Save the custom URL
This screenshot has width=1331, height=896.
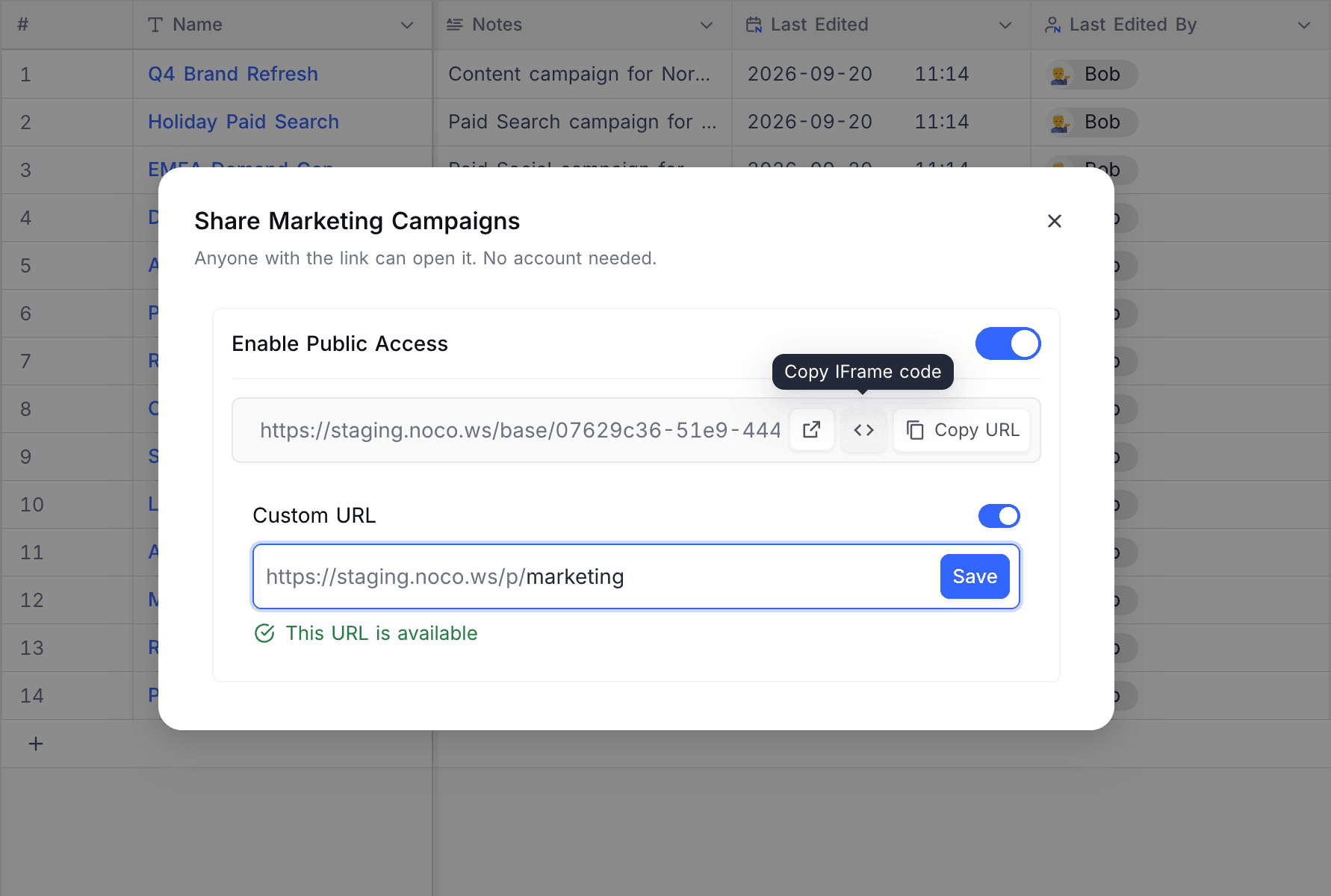click(x=975, y=576)
